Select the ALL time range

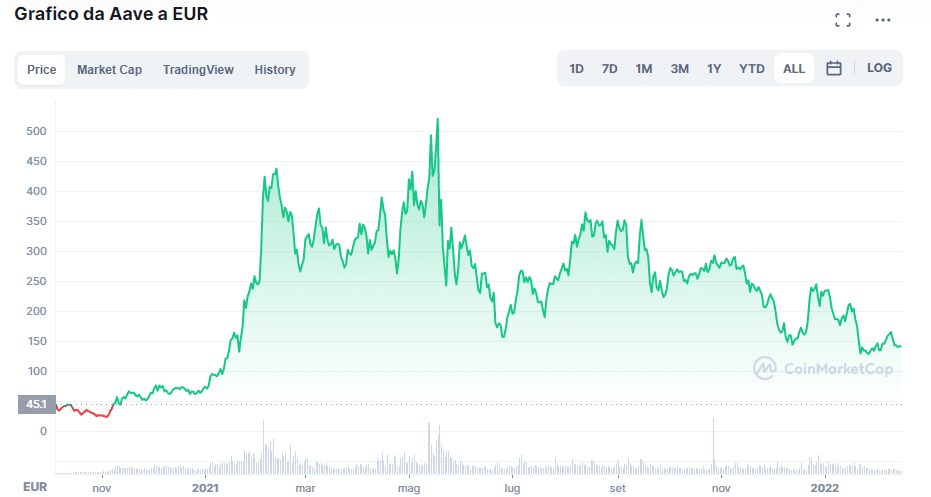coord(794,69)
